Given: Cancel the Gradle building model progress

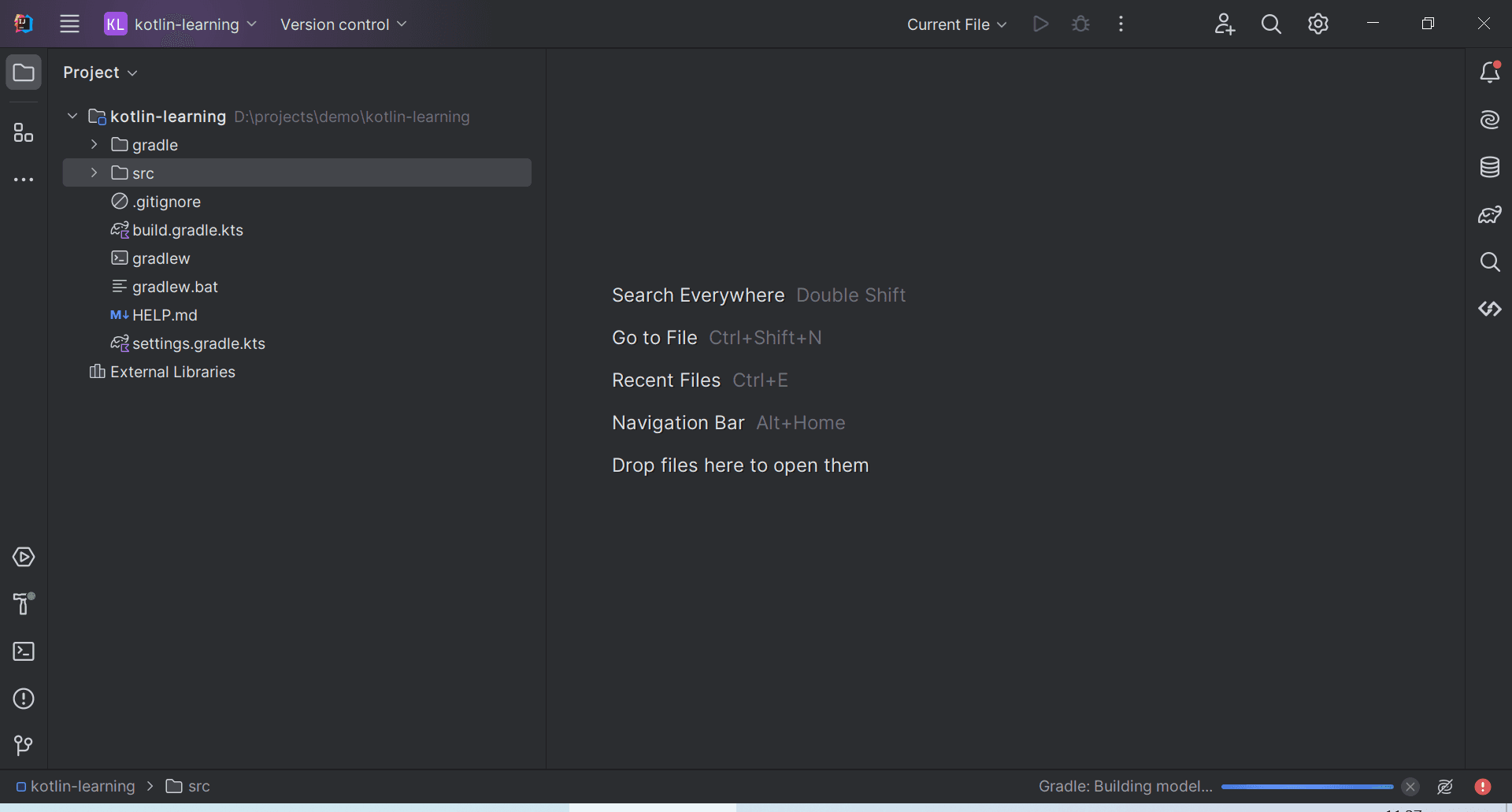Looking at the screenshot, I should tap(1410, 786).
